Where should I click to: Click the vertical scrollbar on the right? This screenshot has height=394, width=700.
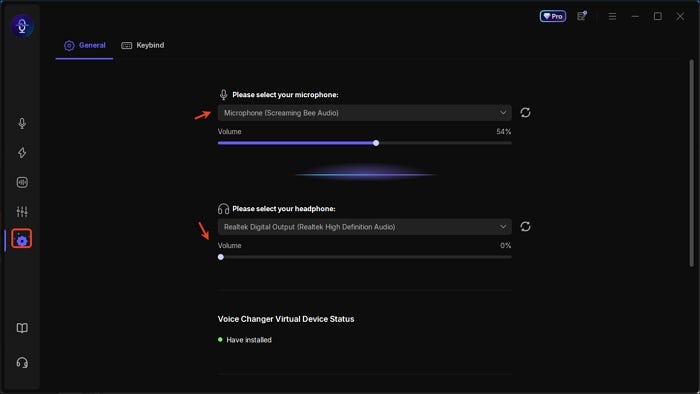[692, 163]
